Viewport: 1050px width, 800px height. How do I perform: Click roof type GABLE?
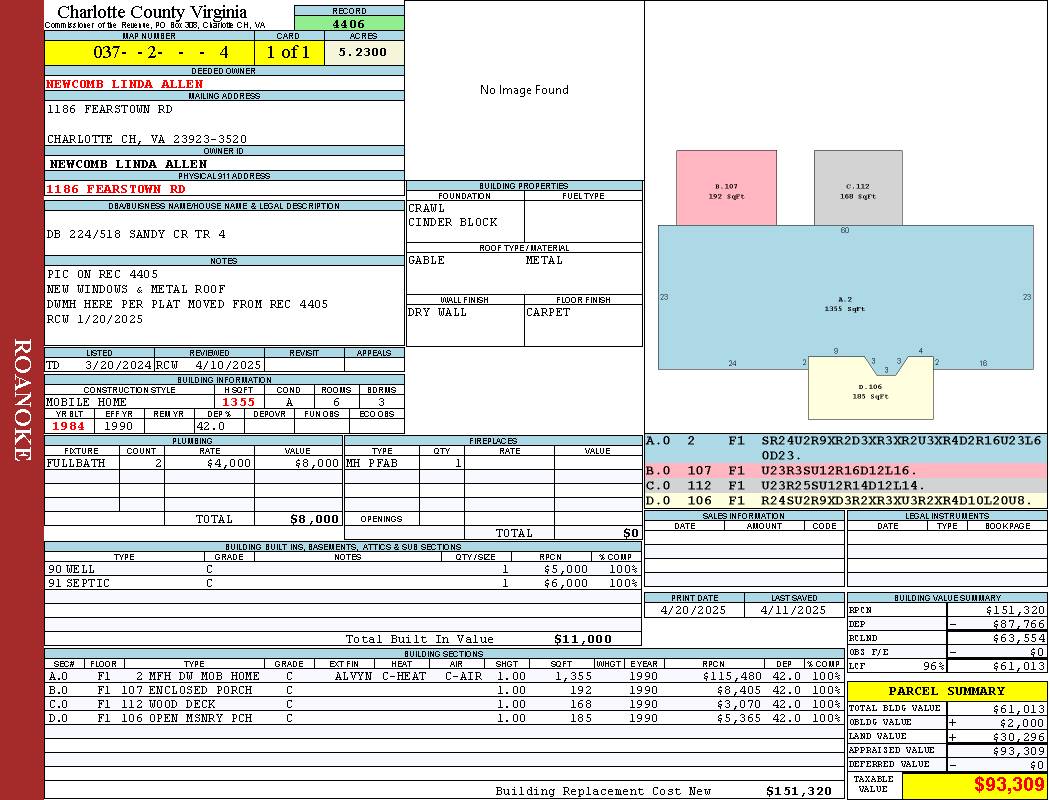[x=427, y=260]
